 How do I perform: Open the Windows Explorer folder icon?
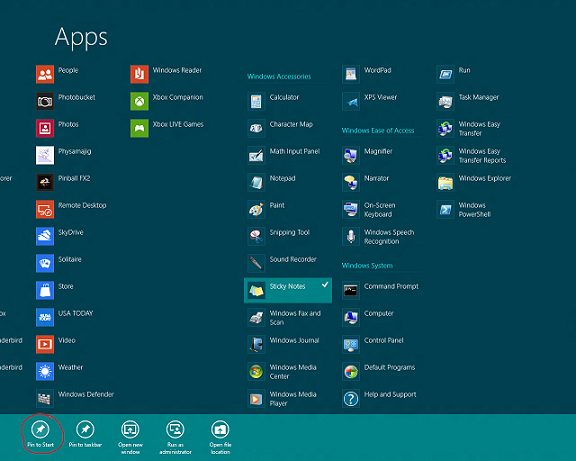(x=445, y=182)
